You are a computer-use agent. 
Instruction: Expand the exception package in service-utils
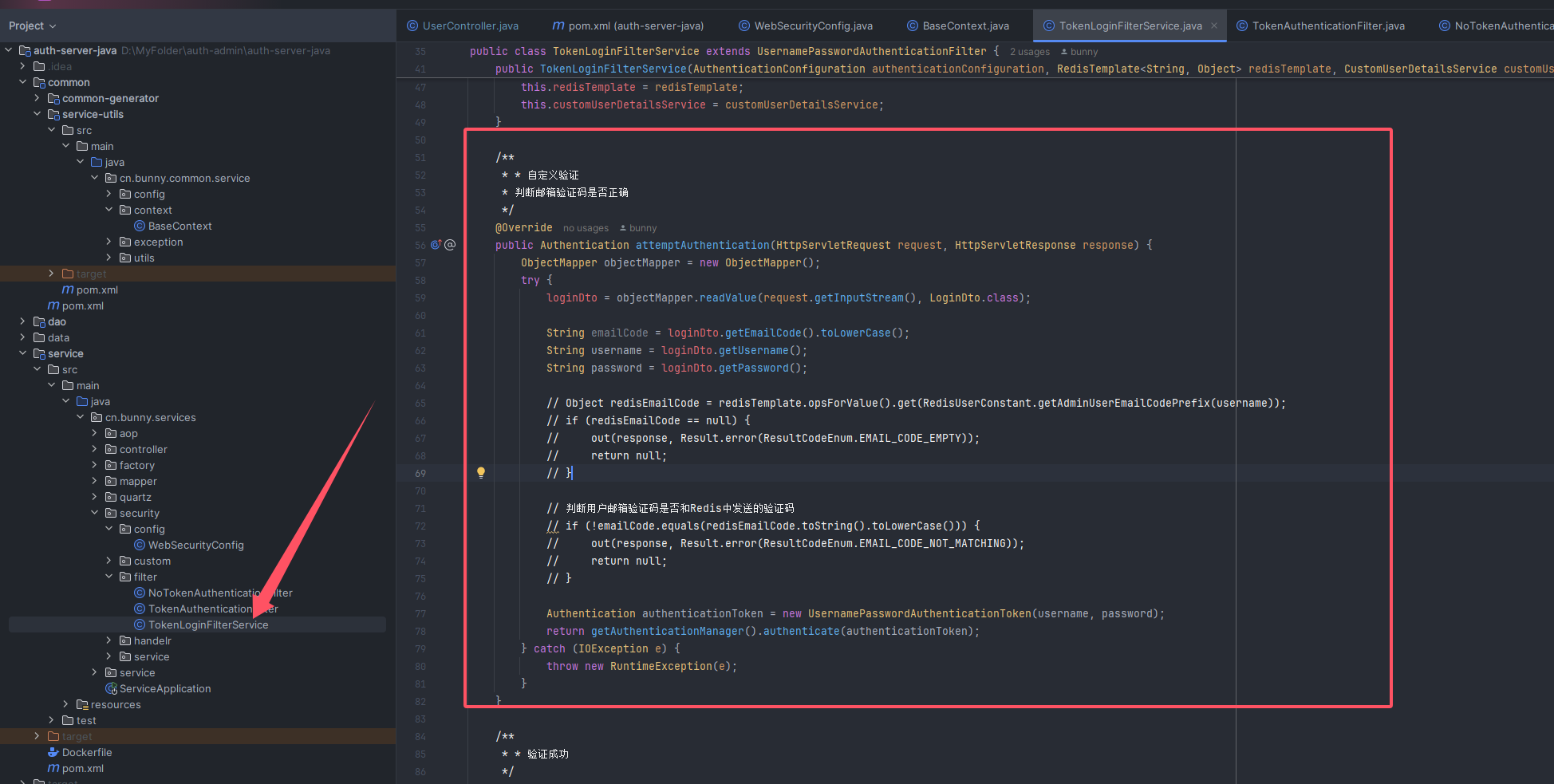pyautogui.click(x=109, y=242)
